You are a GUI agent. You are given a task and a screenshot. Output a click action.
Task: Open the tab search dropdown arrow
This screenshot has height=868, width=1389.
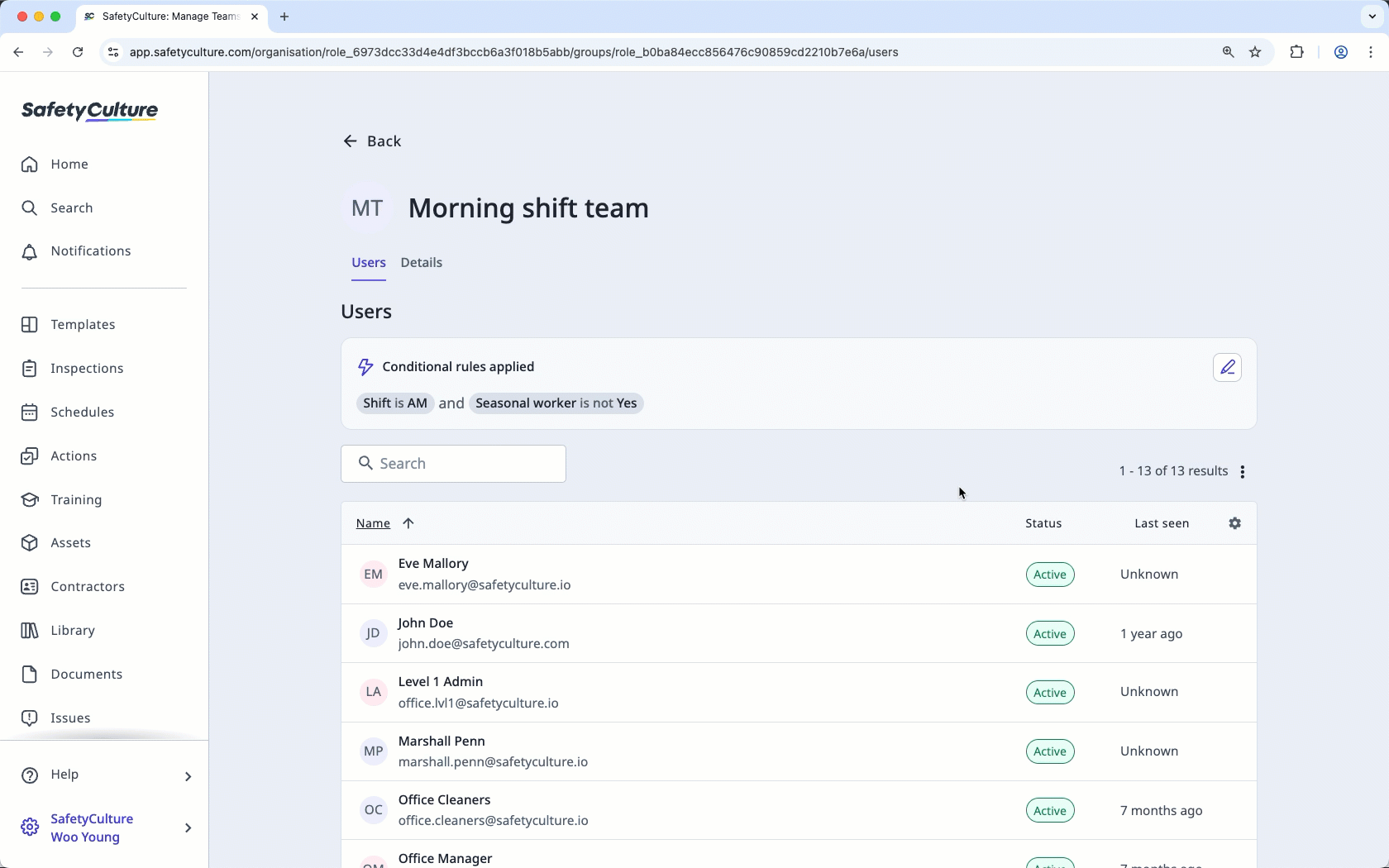[x=1372, y=17]
